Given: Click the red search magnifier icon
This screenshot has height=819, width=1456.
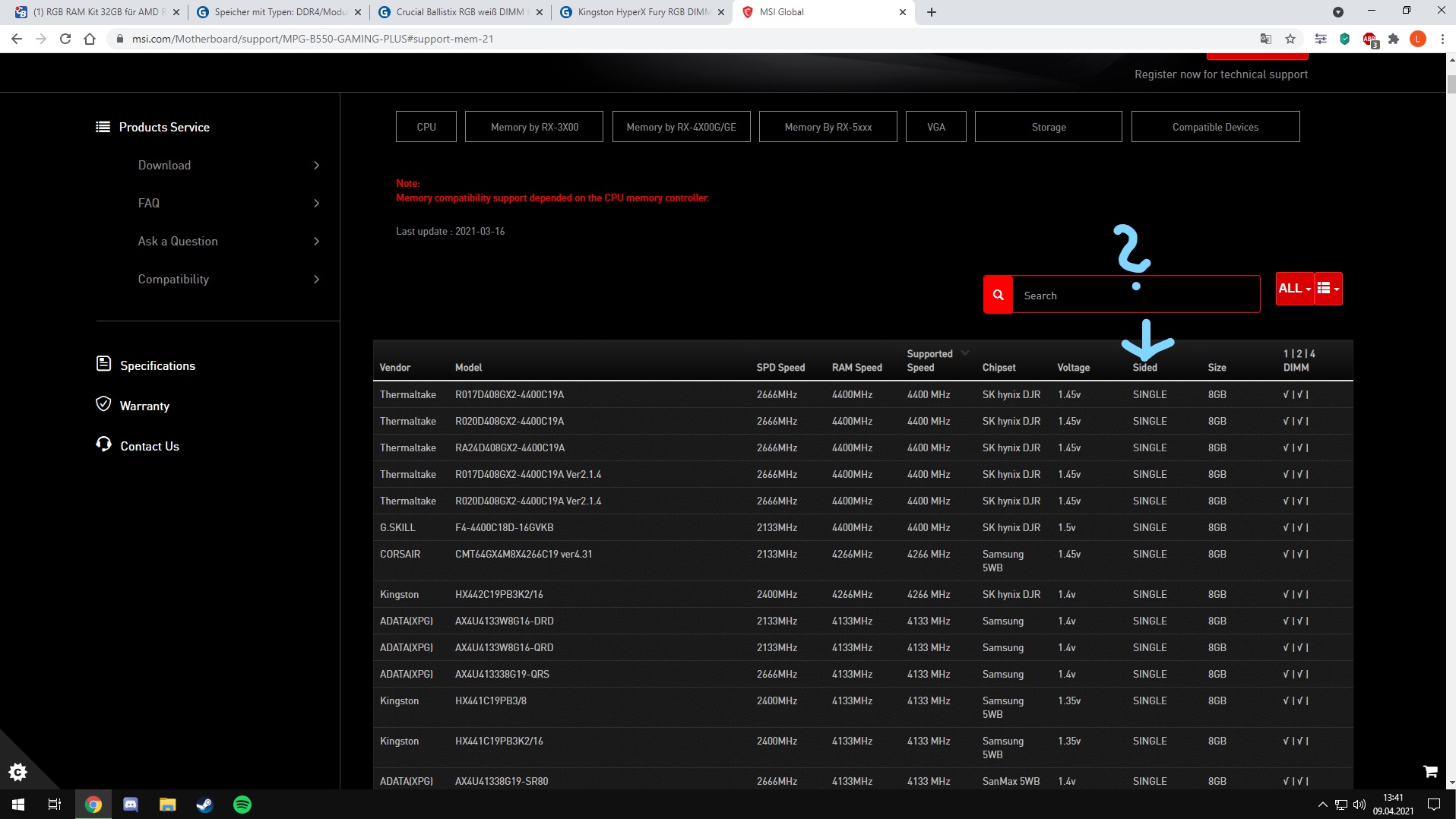Looking at the screenshot, I should [x=998, y=294].
